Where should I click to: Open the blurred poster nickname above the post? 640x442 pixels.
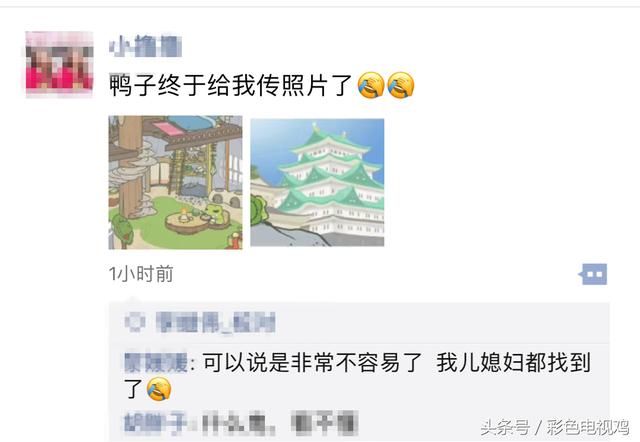(145, 46)
